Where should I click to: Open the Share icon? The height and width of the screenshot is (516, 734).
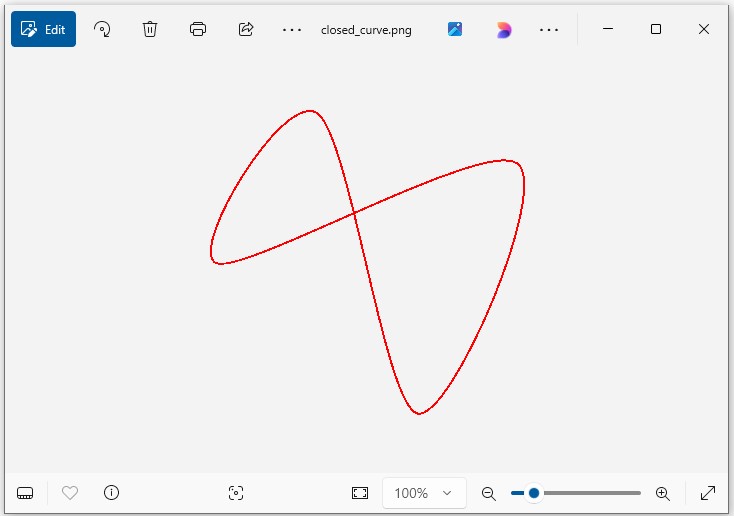coord(246,29)
